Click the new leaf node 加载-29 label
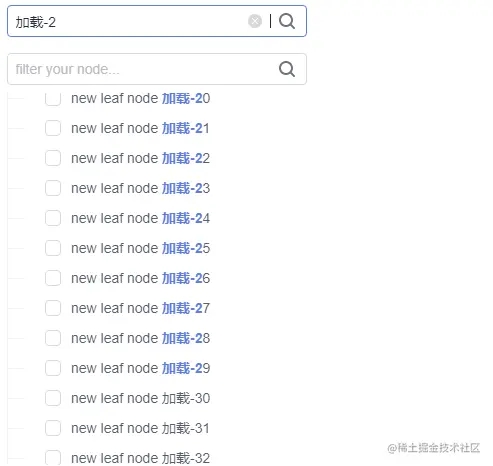493x466 pixels. (x=140, y=368)
